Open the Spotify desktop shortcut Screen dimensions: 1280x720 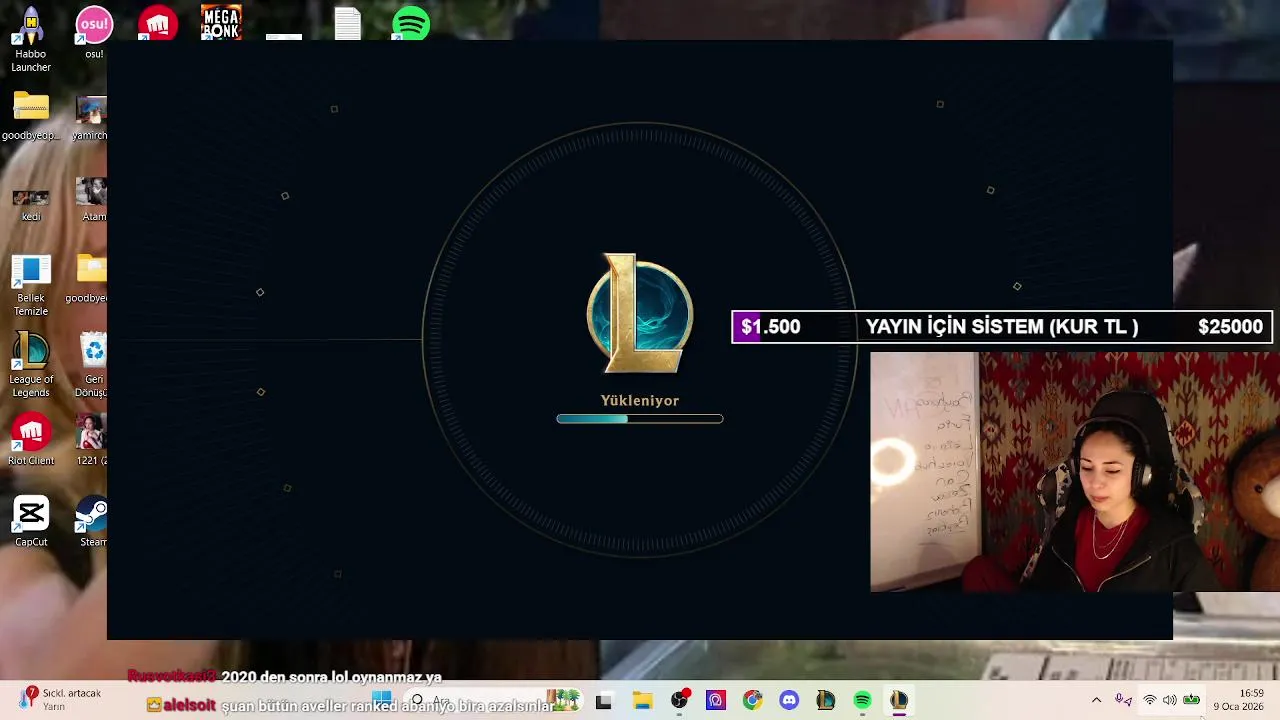coord(411,23)
